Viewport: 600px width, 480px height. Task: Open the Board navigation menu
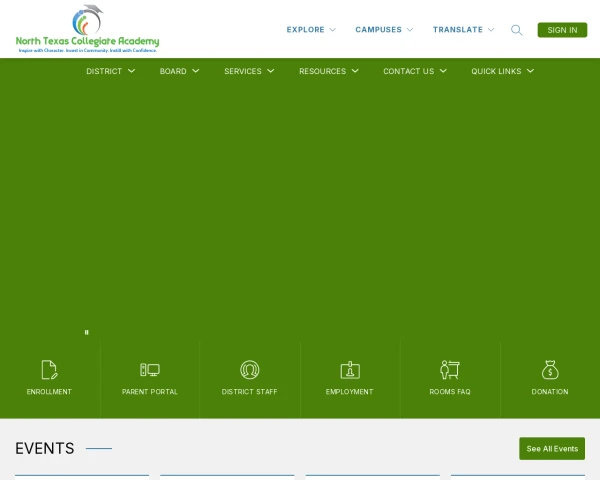(x=179, y=71)
